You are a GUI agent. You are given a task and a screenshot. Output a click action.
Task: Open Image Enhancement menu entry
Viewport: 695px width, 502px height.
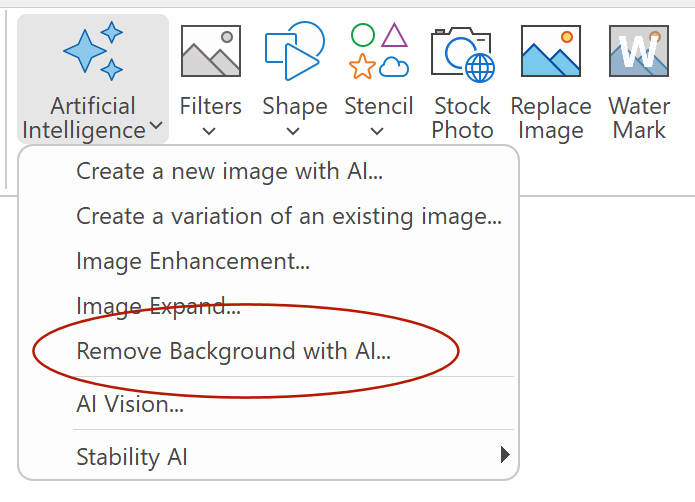193,261
